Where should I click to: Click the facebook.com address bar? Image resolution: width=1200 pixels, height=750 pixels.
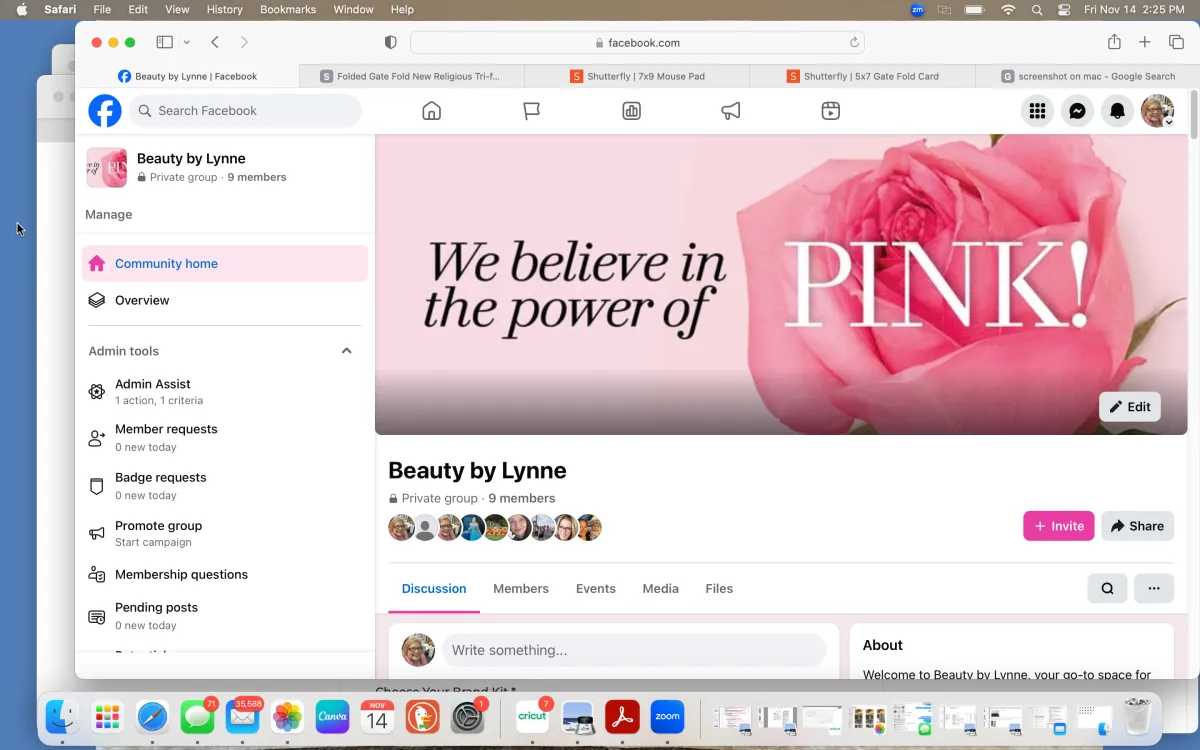(x=637, y=42)
